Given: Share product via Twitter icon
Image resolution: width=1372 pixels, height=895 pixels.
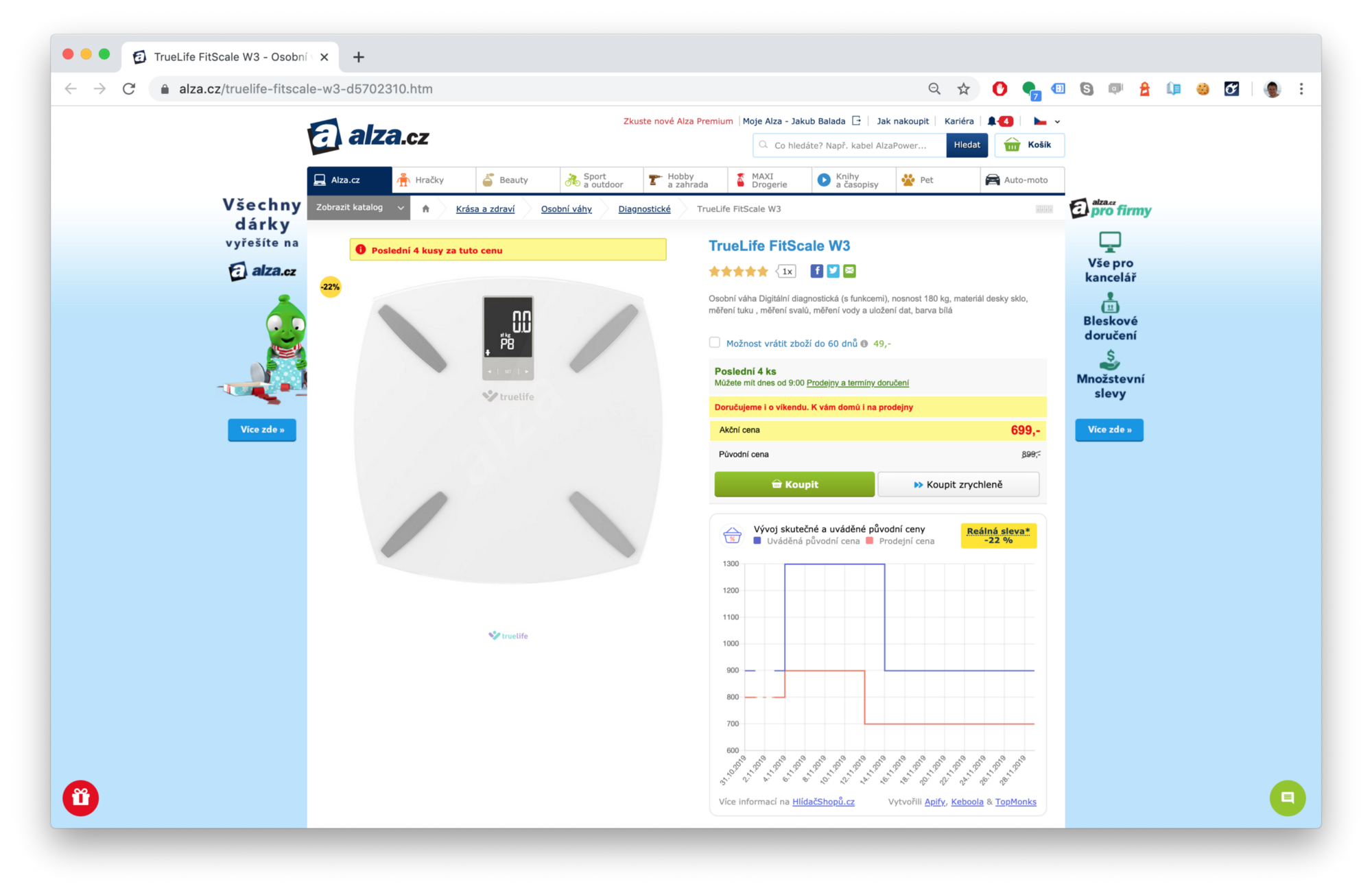Looking at the screenshot, I should click(x=833, y=271).
